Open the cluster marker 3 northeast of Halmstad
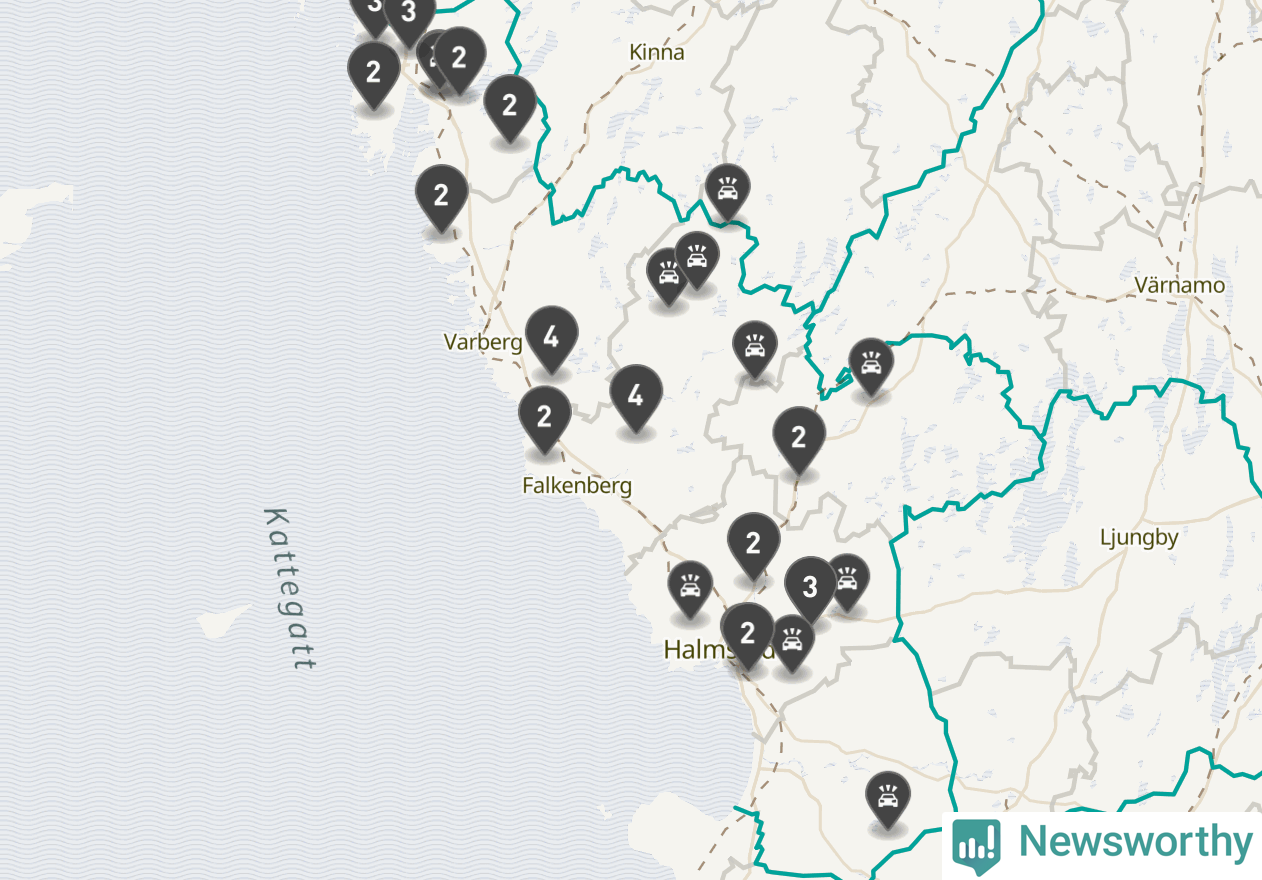 pyautogui.click(x=810, y=588)
